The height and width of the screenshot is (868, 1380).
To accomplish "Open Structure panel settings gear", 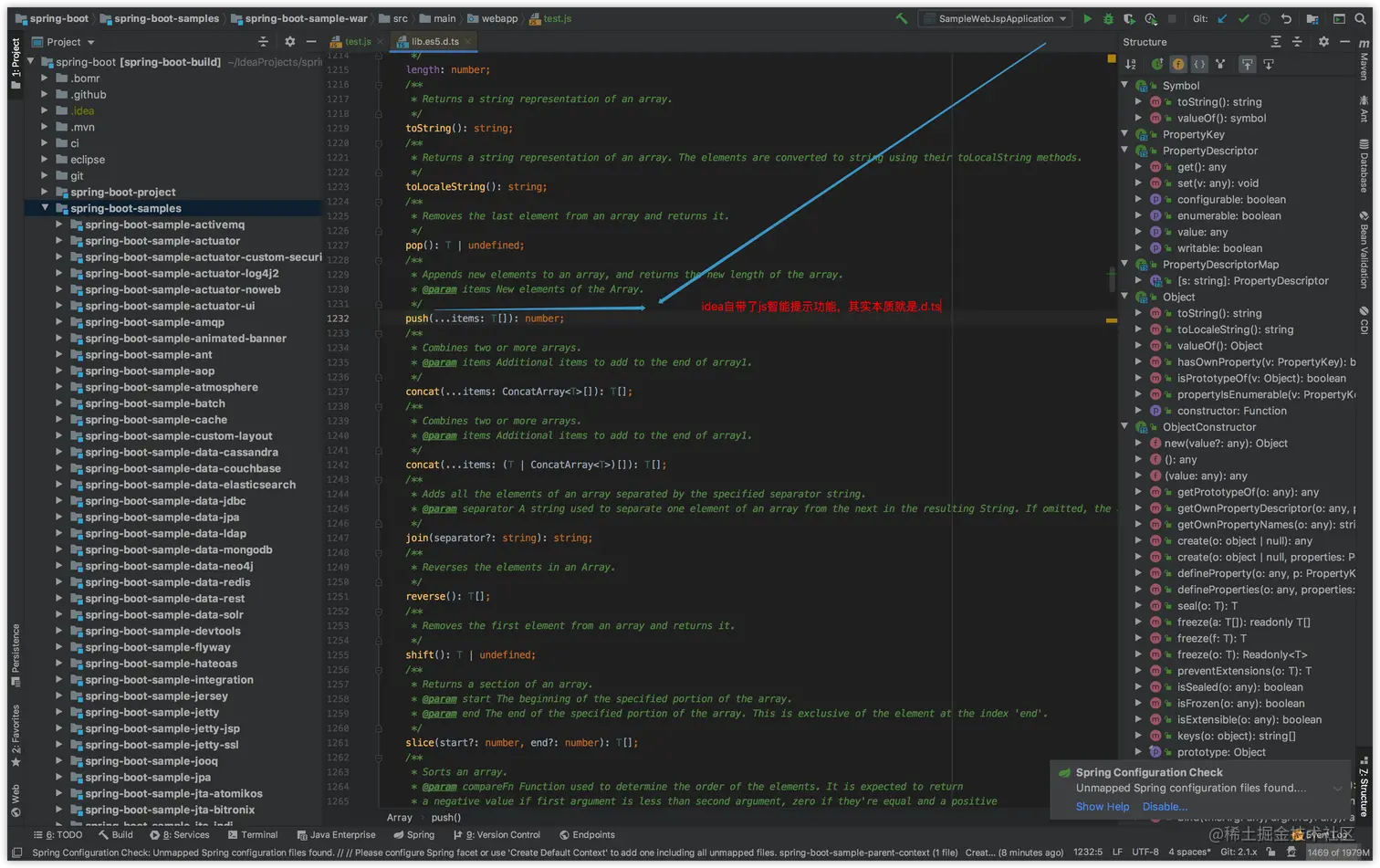I will 1323,42.
